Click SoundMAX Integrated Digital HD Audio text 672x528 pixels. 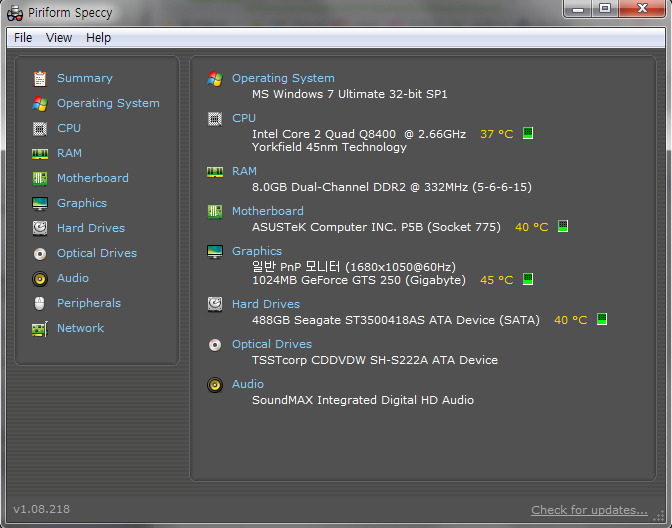[363, 400]
